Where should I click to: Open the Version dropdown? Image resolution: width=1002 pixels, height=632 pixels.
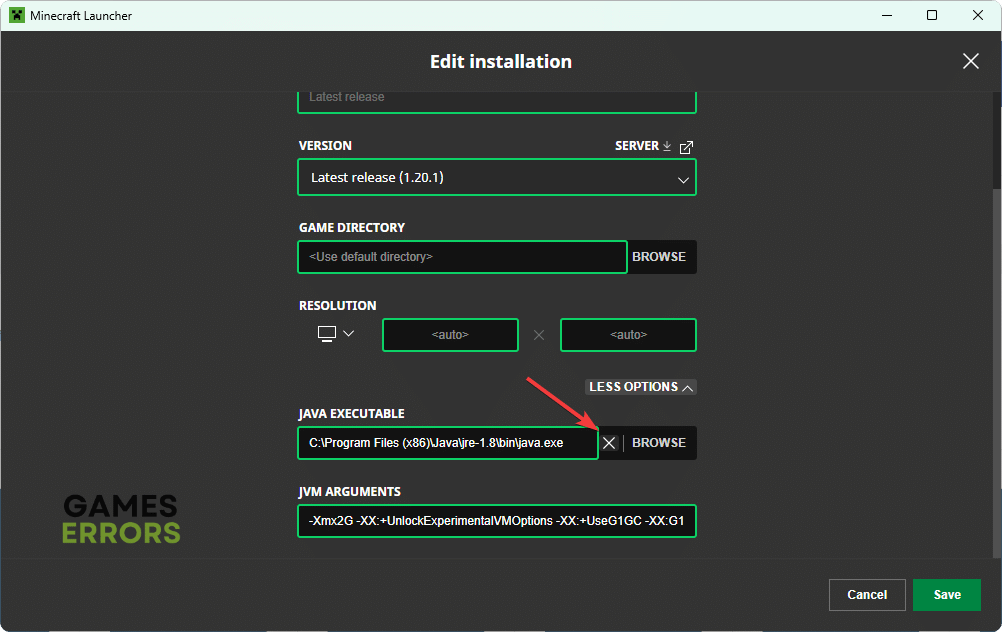tap(497, 178)
